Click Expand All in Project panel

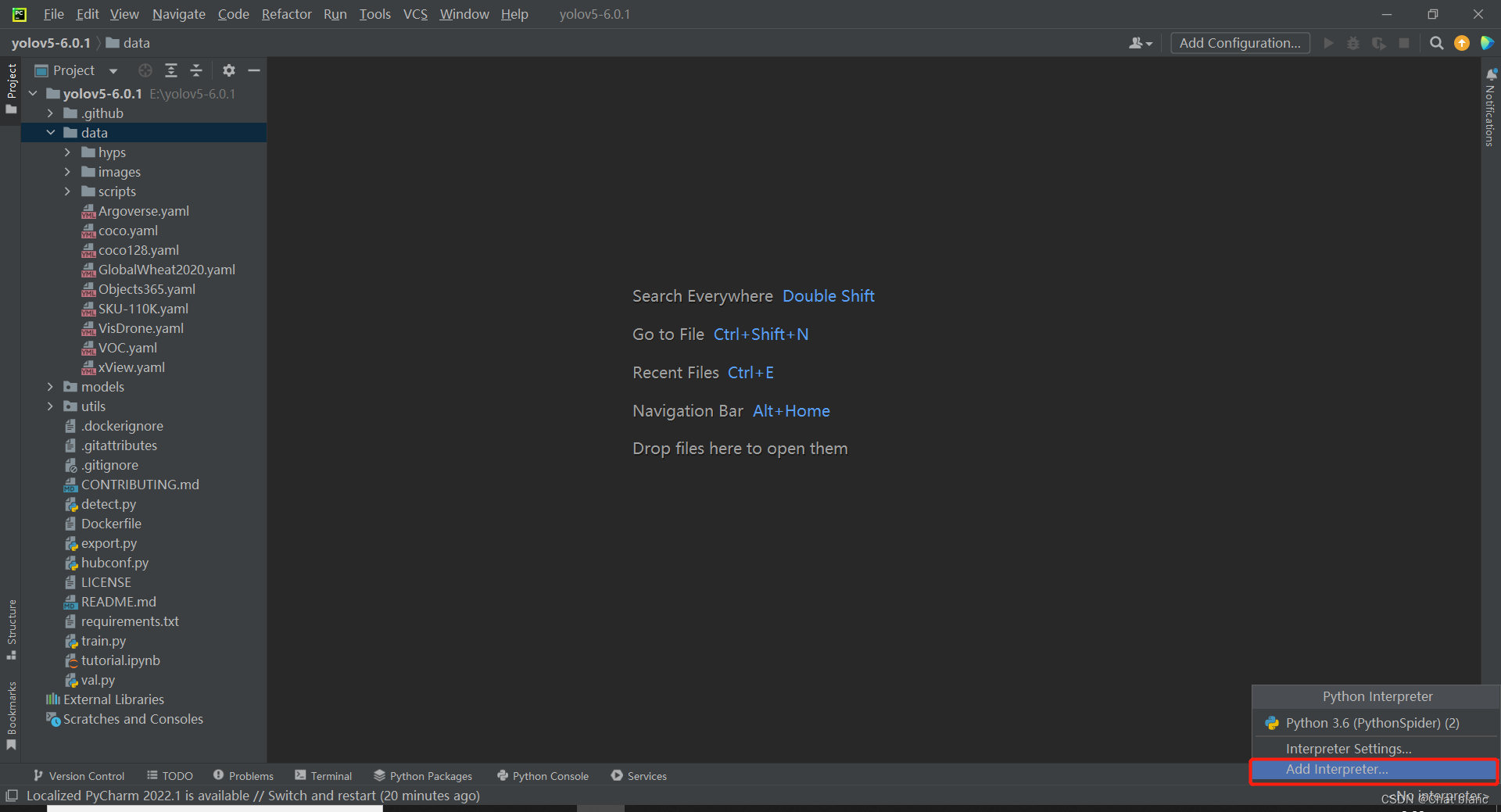pos(171,70)
